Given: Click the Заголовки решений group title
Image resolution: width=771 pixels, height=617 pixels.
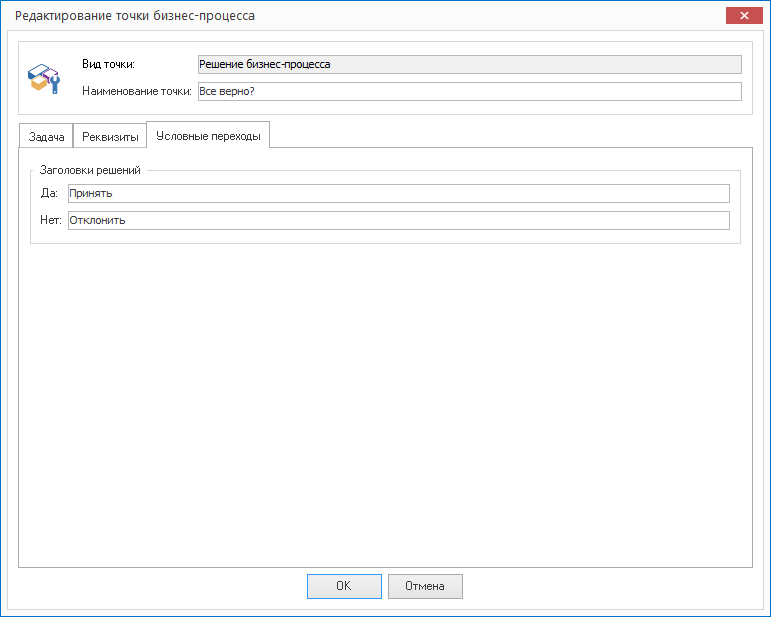Looking at the screenshot, I should pos(90,170).
